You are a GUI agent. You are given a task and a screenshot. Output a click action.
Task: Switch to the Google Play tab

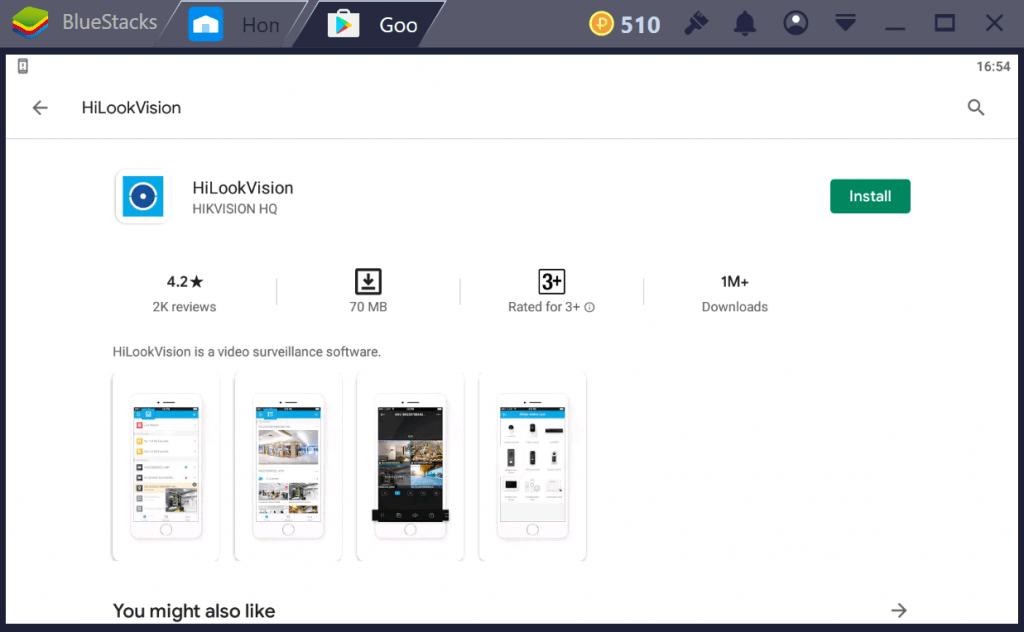click(x=373, y=25)
